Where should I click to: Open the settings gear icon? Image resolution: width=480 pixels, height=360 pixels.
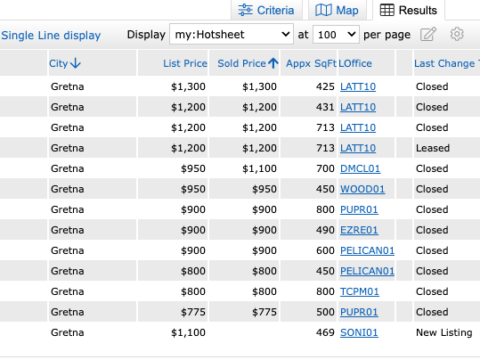[x=457, y=34]
